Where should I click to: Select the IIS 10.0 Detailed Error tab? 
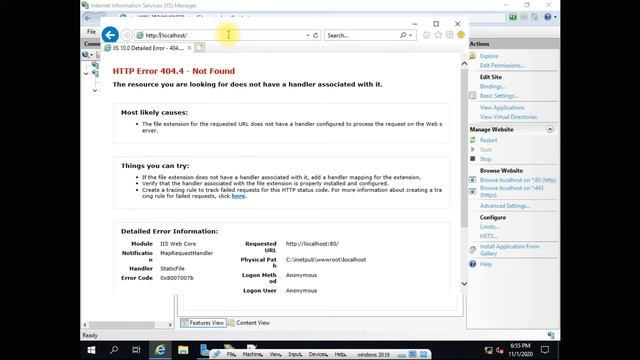[x=147, y=48]
